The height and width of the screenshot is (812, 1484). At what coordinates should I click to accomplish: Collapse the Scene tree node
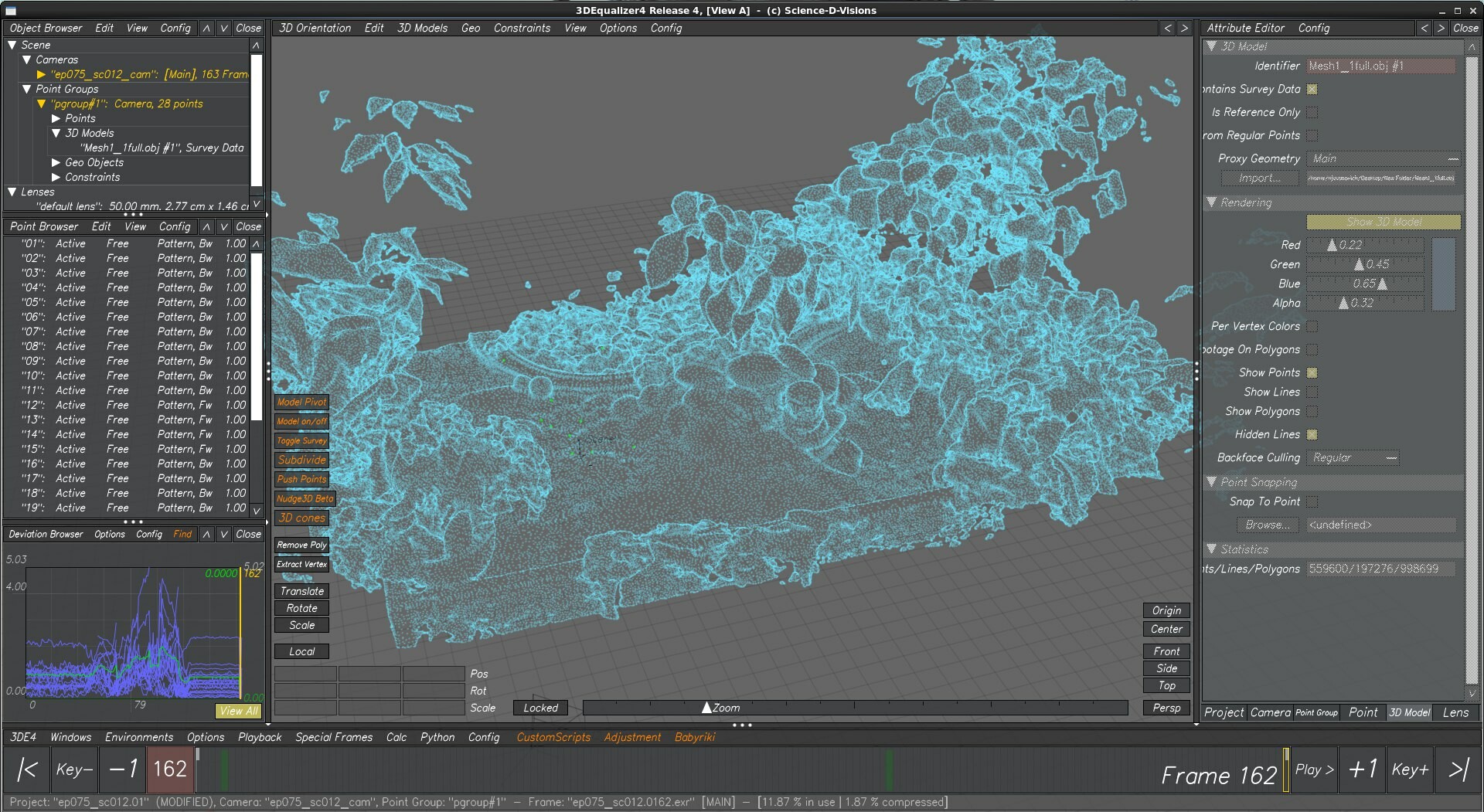[x=12, y=45]
